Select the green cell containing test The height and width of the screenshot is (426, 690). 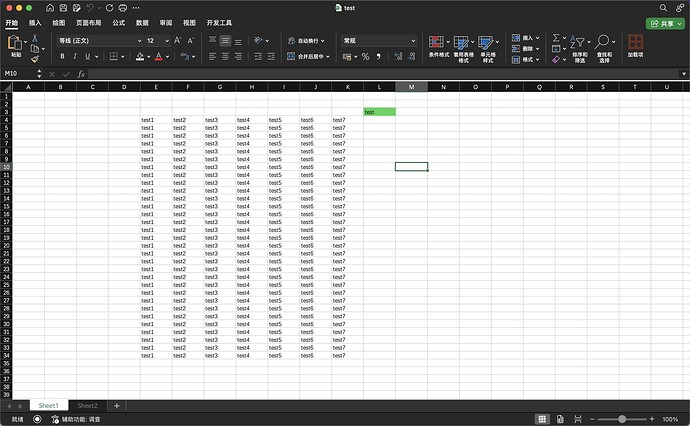click(379, 112)
